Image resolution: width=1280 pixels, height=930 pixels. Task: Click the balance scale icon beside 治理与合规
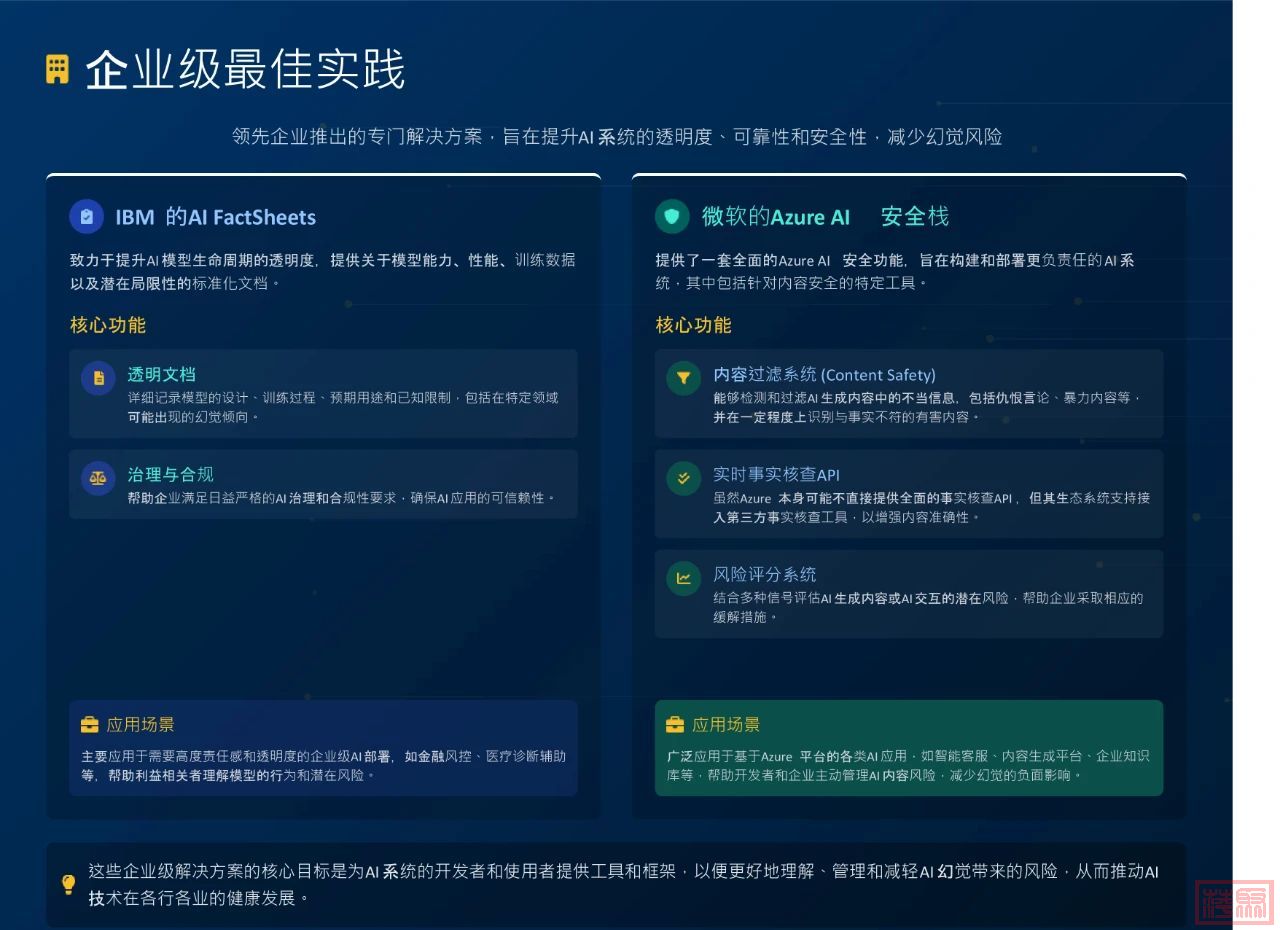coord(98,478)
